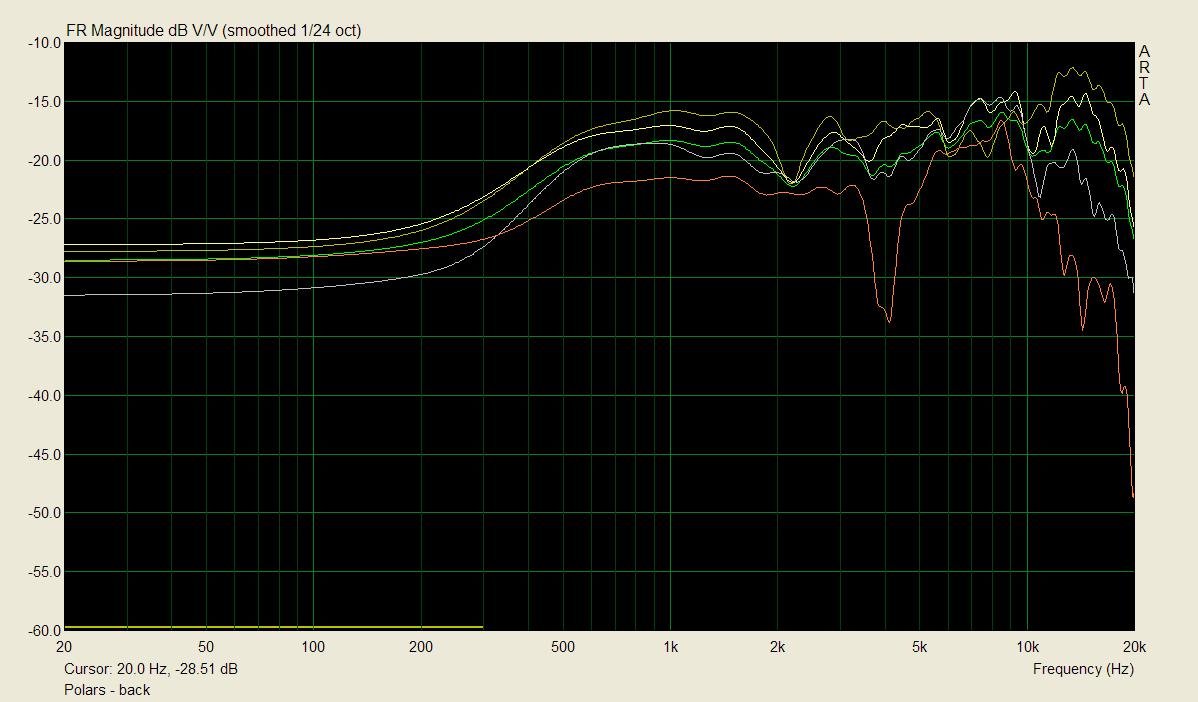The height and width of the screenshot is (702, 1198).
Task: Click the 'Cursor: 20.0 Hz, -28.51 dB' readout
Action: [x=151, y=669]
